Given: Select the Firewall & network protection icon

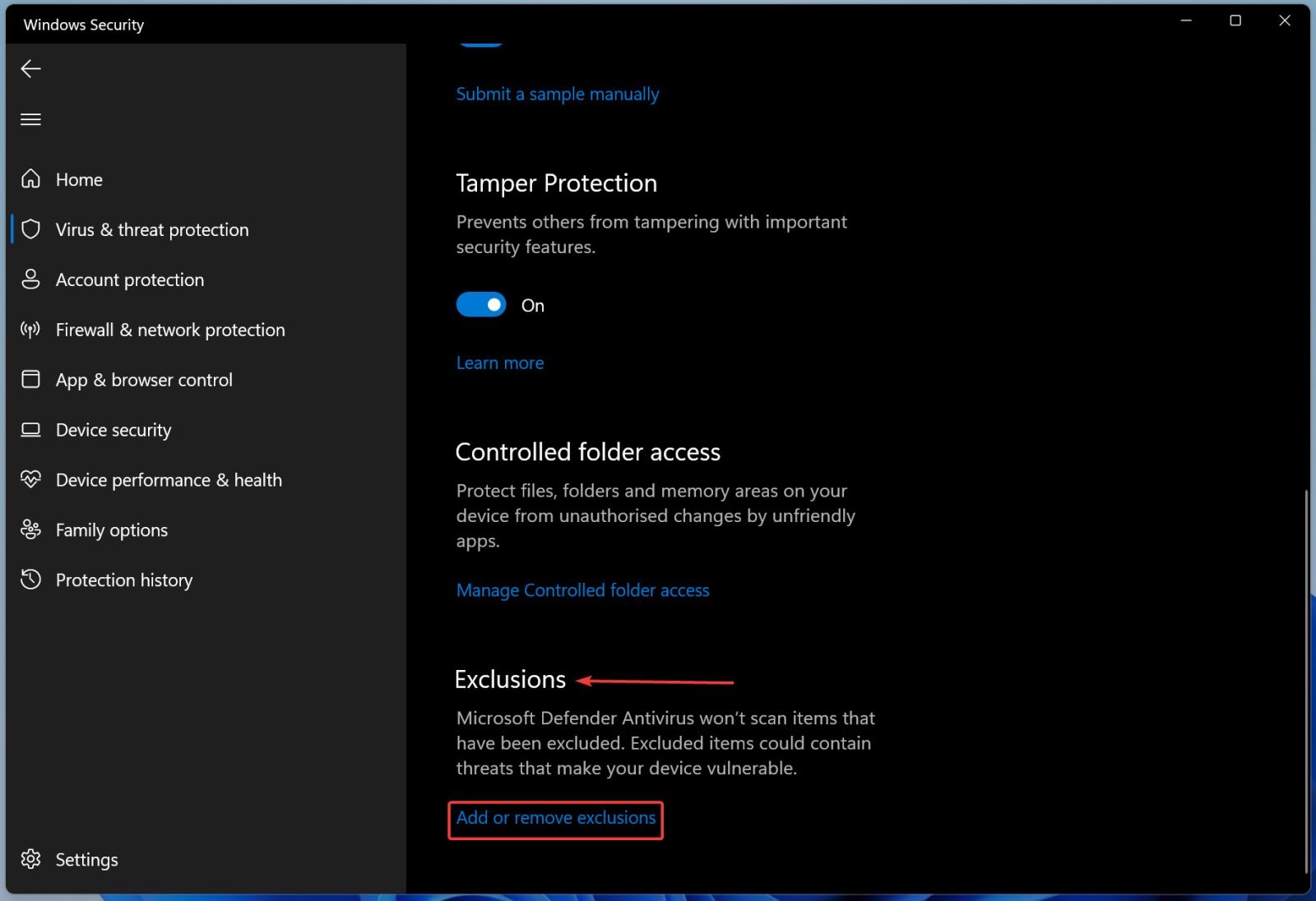Looking at the screenshot, I should [30, 330].
